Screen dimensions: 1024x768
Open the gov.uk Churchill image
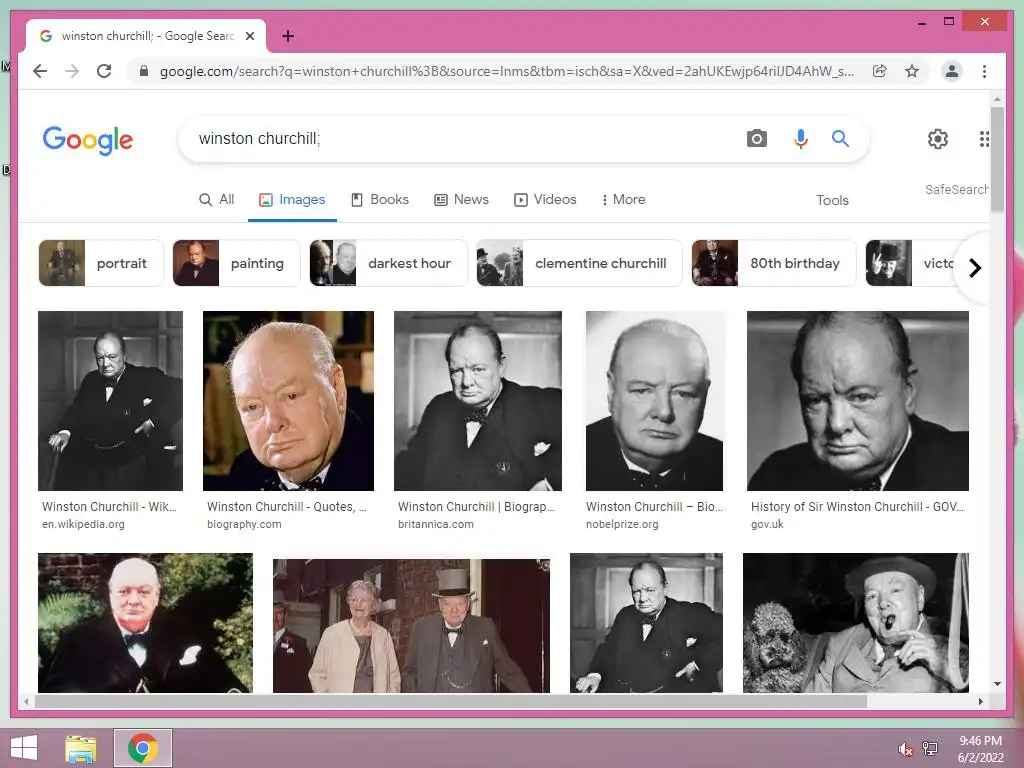[857, 400]
